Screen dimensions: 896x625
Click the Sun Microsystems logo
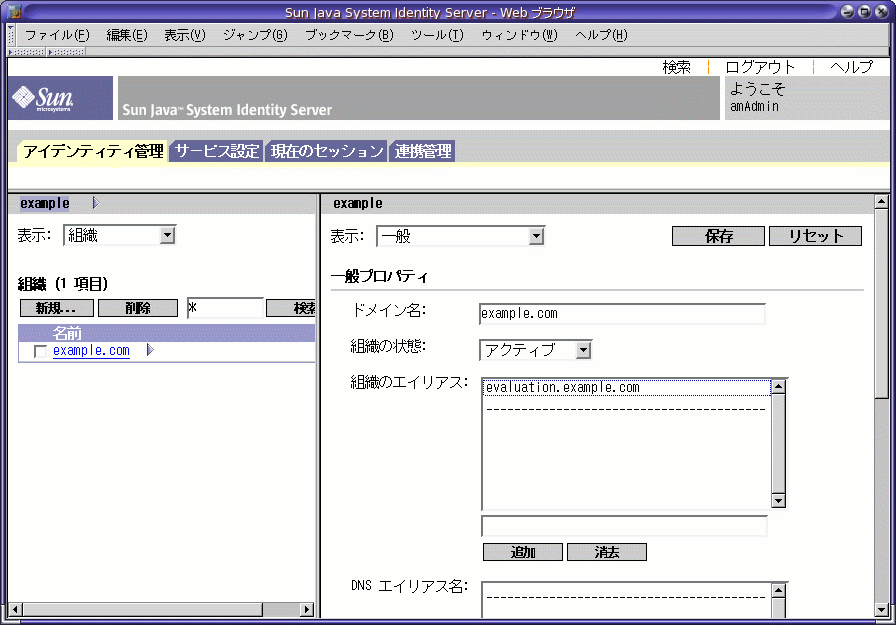coord(61,98)
